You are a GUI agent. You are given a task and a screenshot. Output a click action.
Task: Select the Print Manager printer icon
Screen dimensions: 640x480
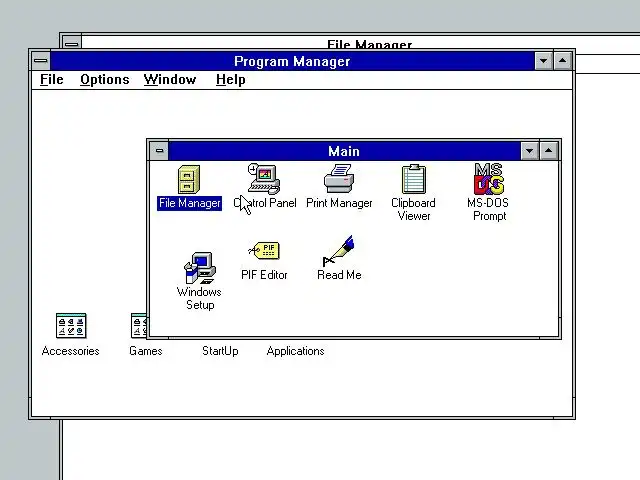[x=339, y=178]
